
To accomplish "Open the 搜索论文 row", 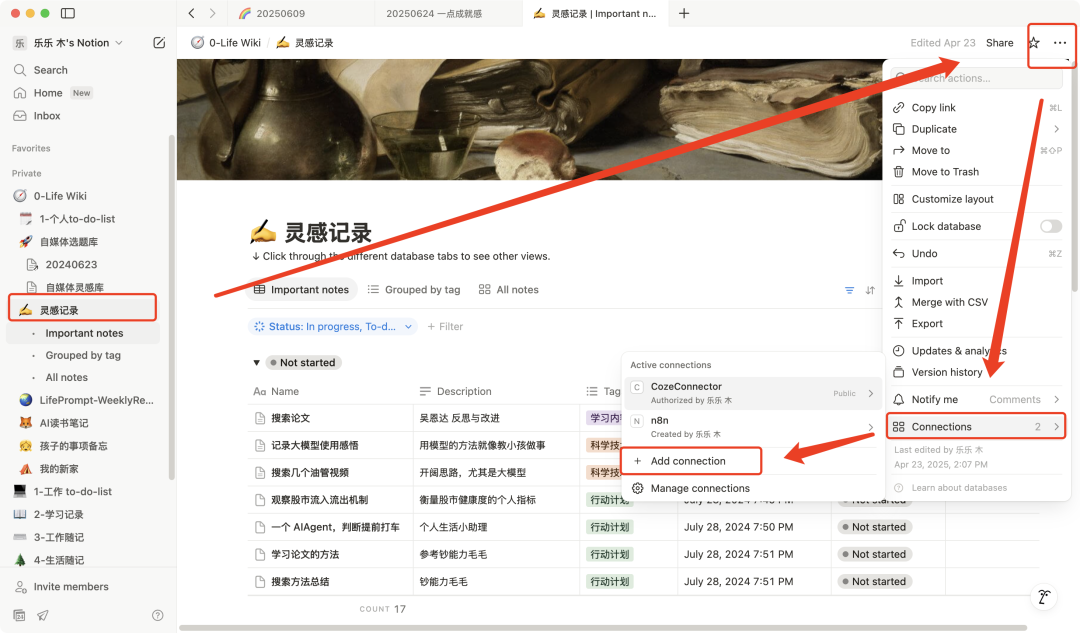I will click(290, 418).
